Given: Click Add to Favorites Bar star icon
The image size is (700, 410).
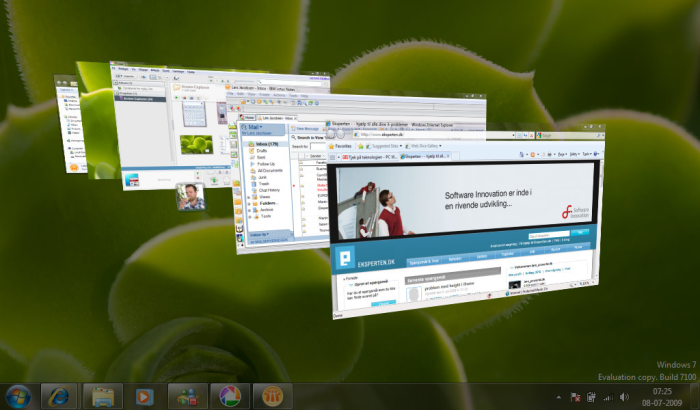Looking at the screenshot, I should (360, 146).
